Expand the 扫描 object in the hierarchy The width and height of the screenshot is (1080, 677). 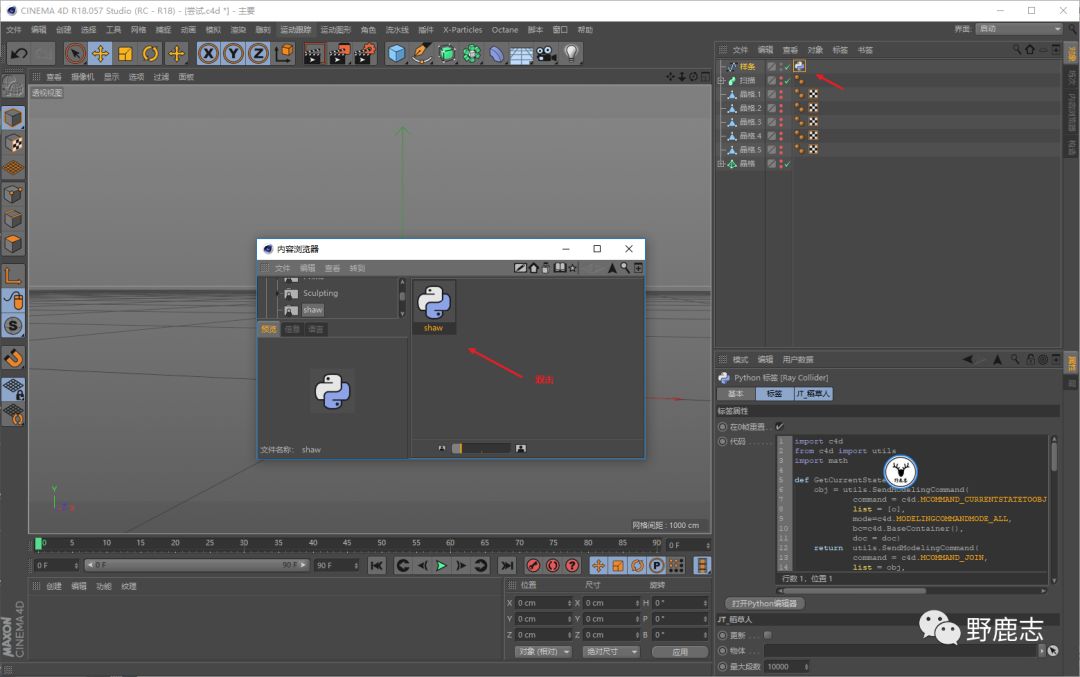click(720, 81)
